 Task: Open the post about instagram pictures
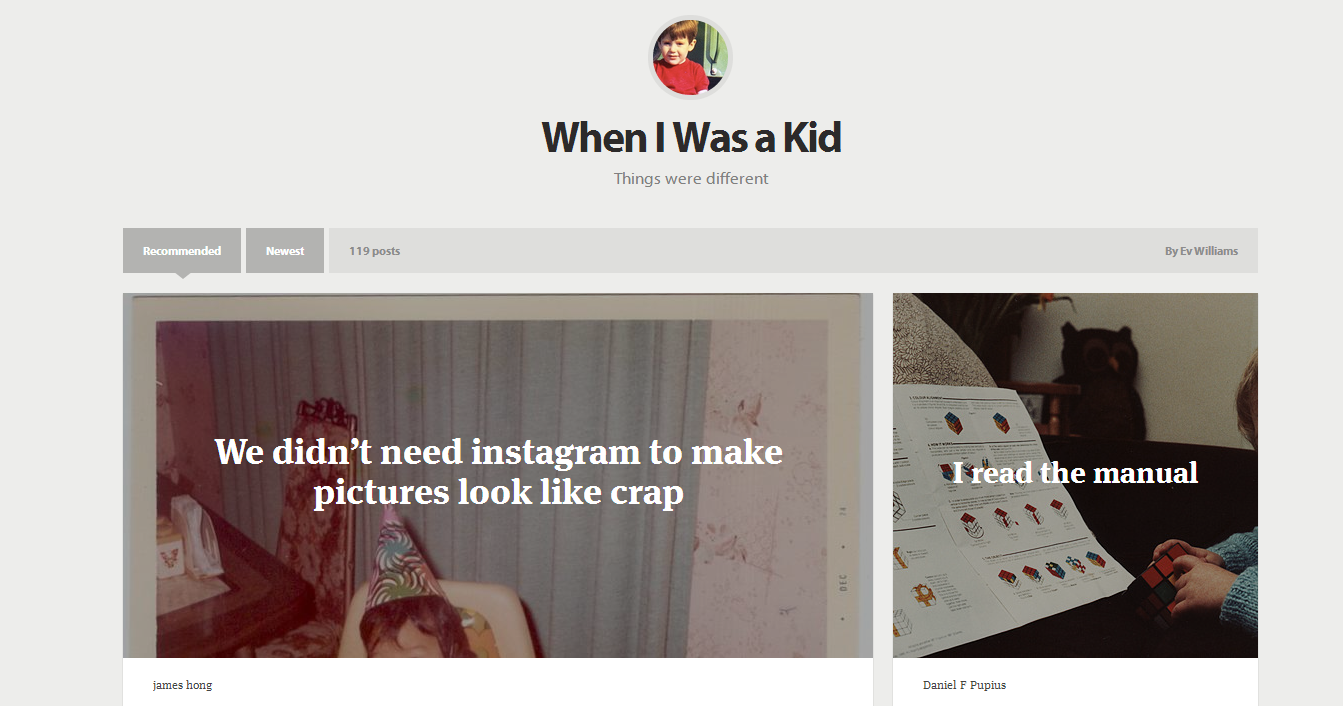point(498,471)
